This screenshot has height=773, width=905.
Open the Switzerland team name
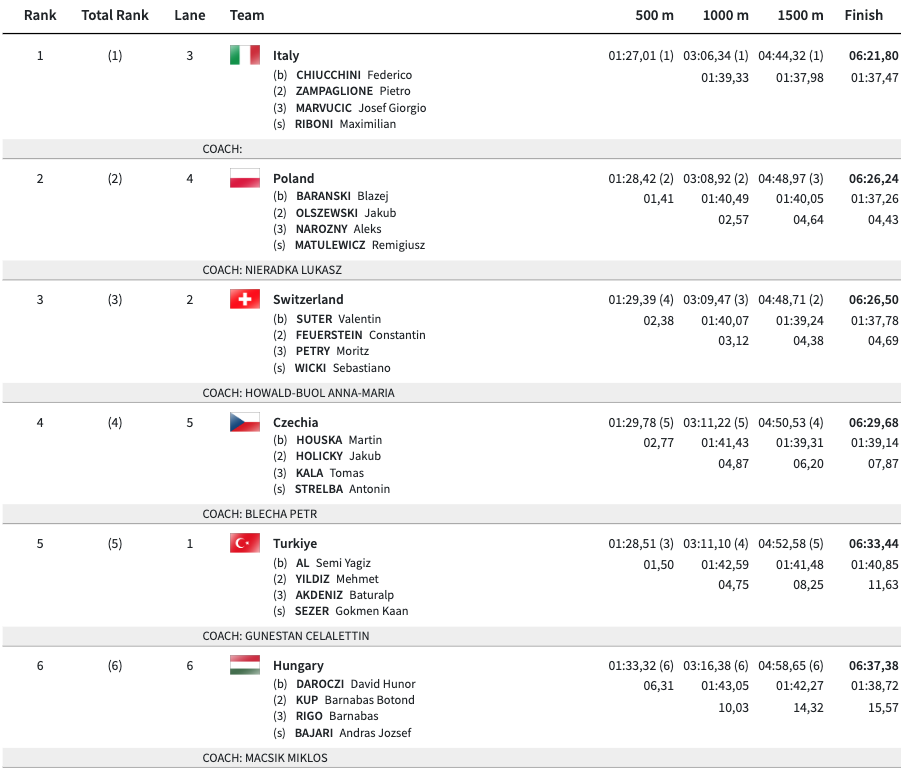coord(308,300)
